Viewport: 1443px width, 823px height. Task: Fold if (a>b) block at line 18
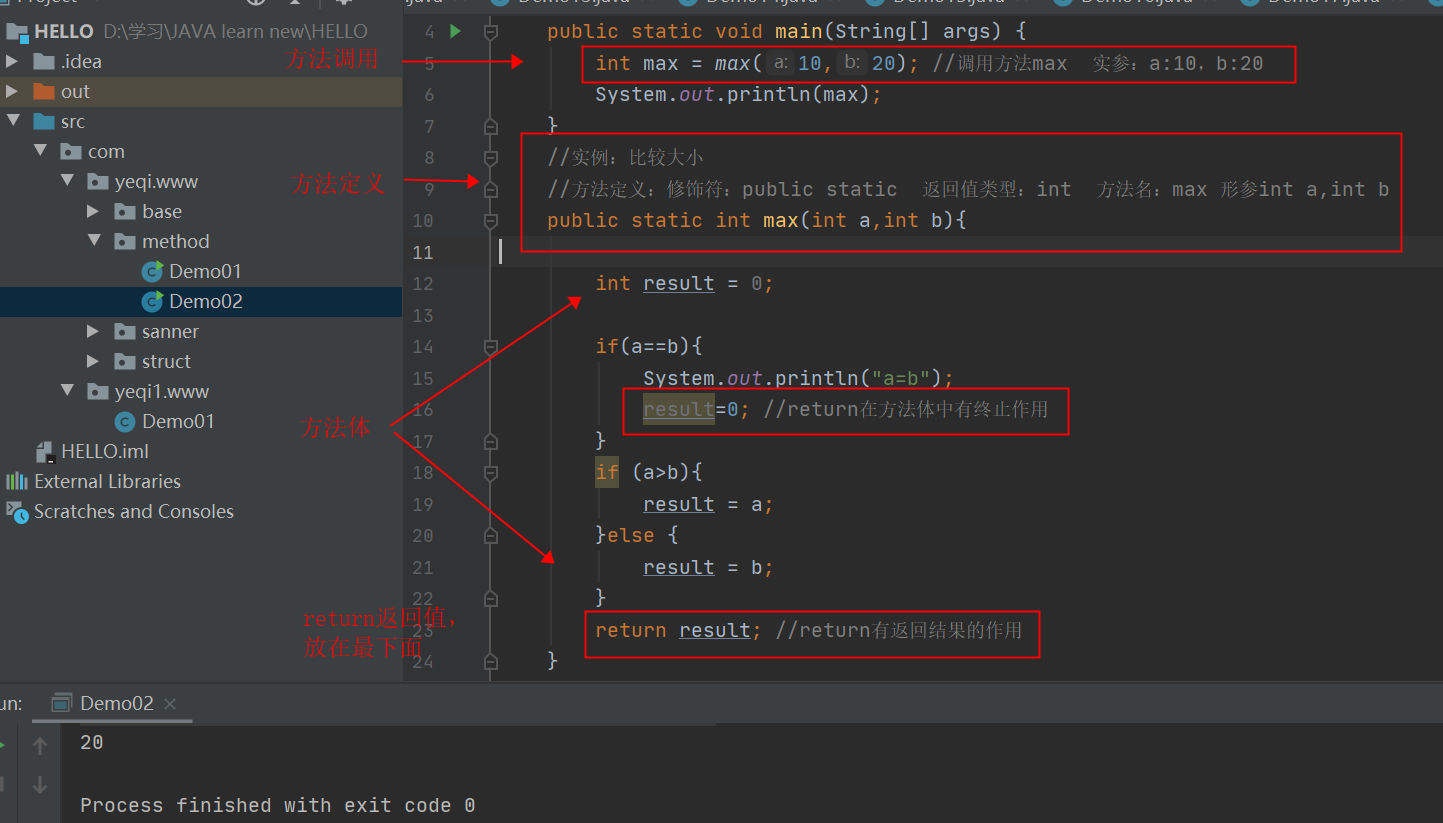[x=490, y=472]
